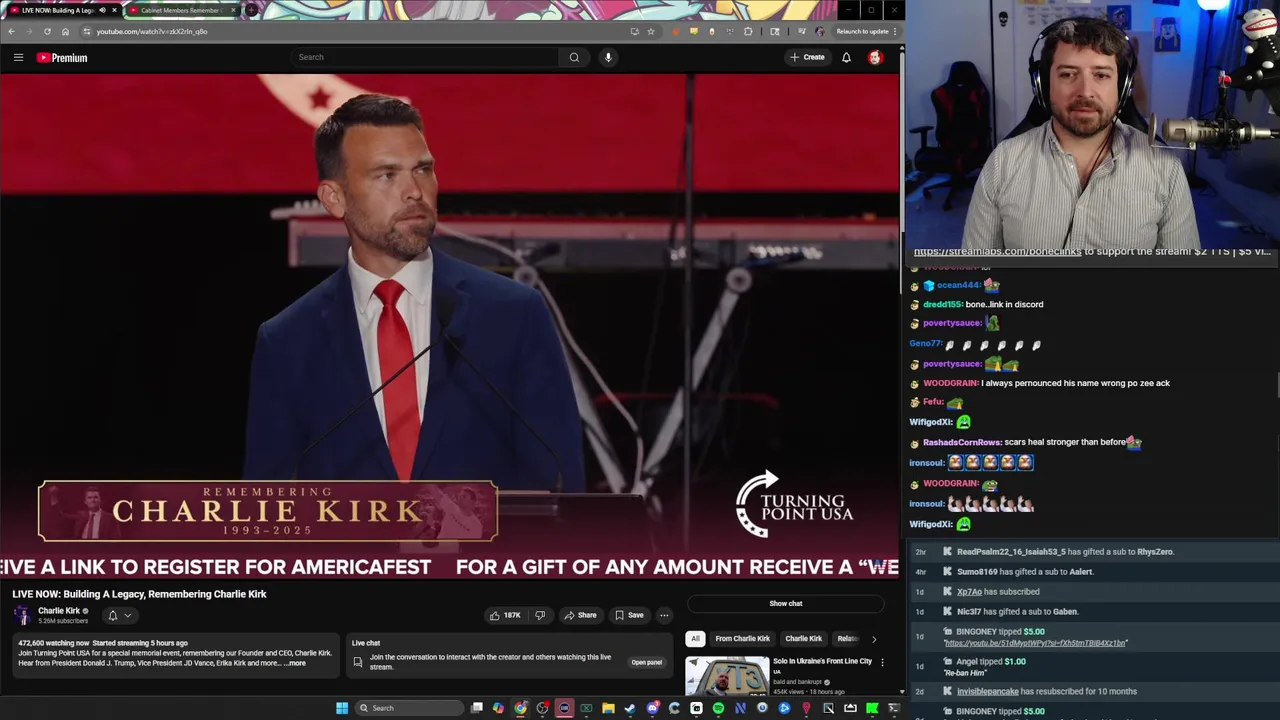The image size is (1280, 720).
Task: Go back with browser back arrow
Action: pyautogui.click(x=11, y=31)
